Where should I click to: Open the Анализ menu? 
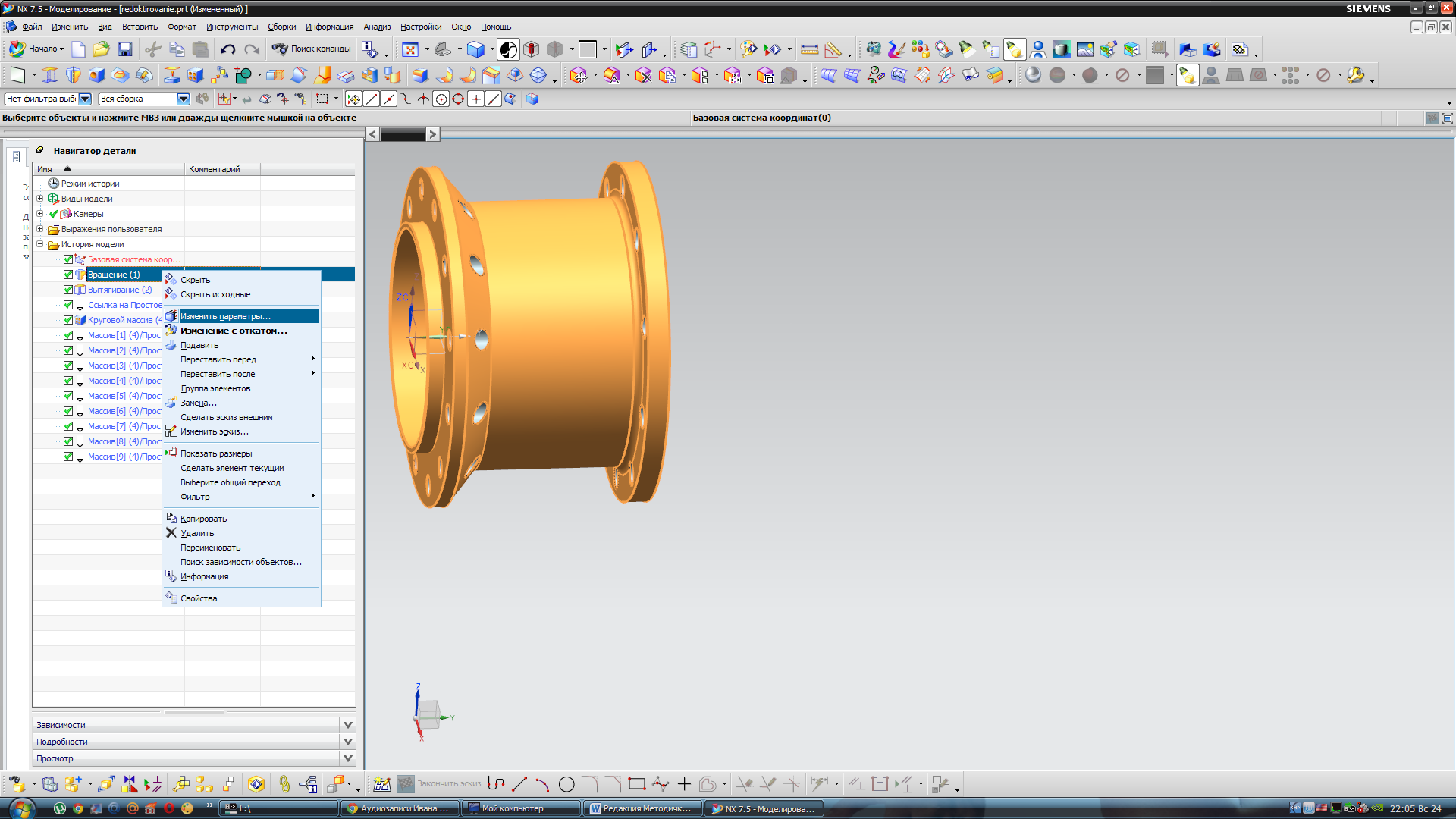376,27
